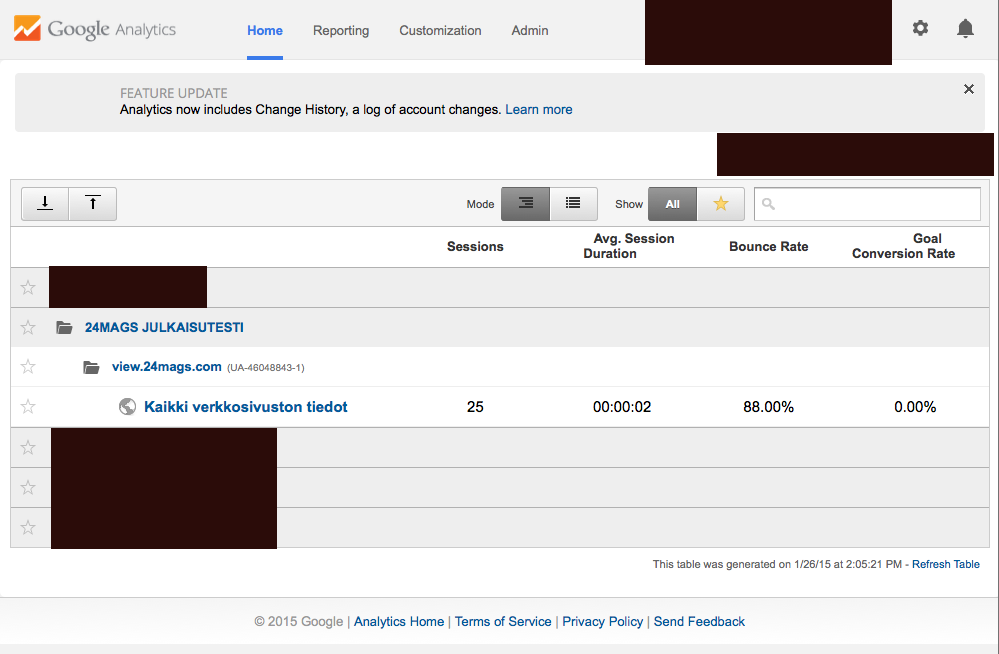Click the goal conversion value 0.00%

pos(915,407)
